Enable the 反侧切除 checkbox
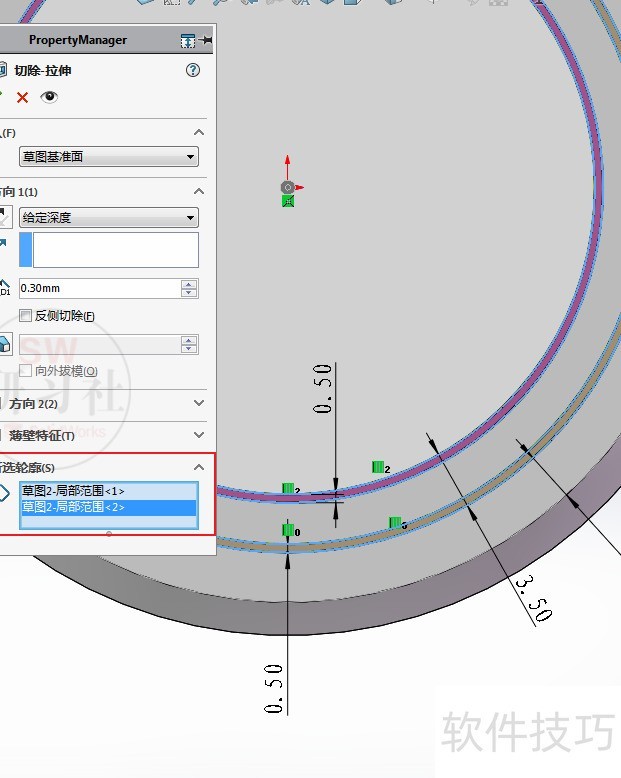Image resolution: width=621 pixels, height=778 pixels. (26, 316)
